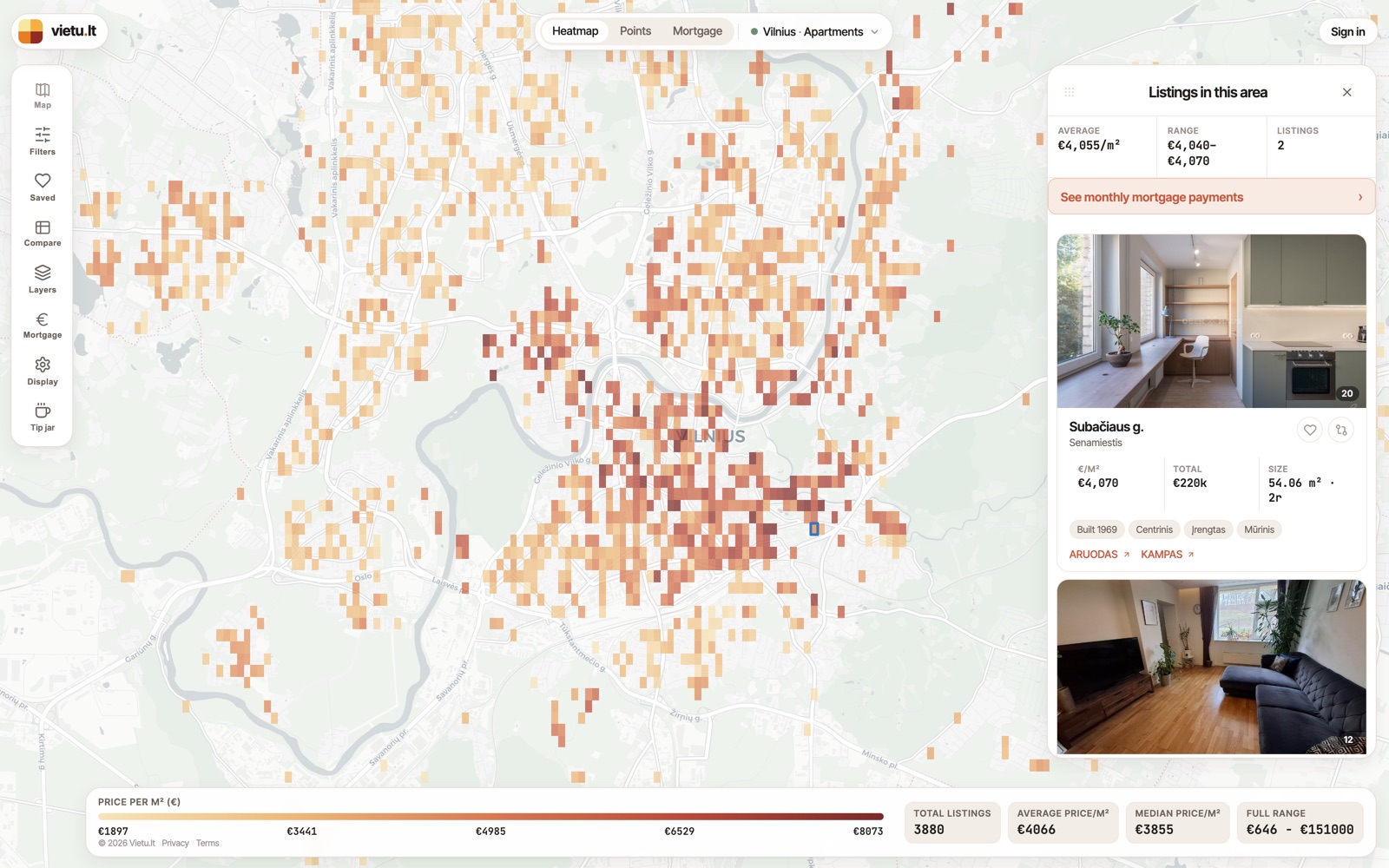Open the Map panel in sidebar

point(43,95)
